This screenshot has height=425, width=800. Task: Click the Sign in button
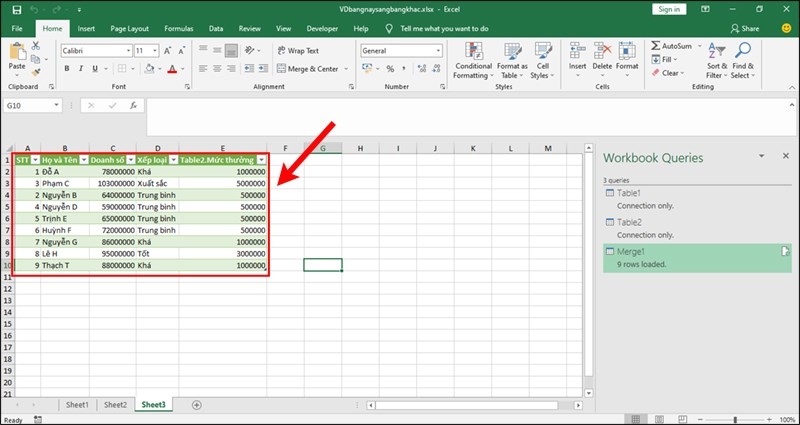(669, 9)
